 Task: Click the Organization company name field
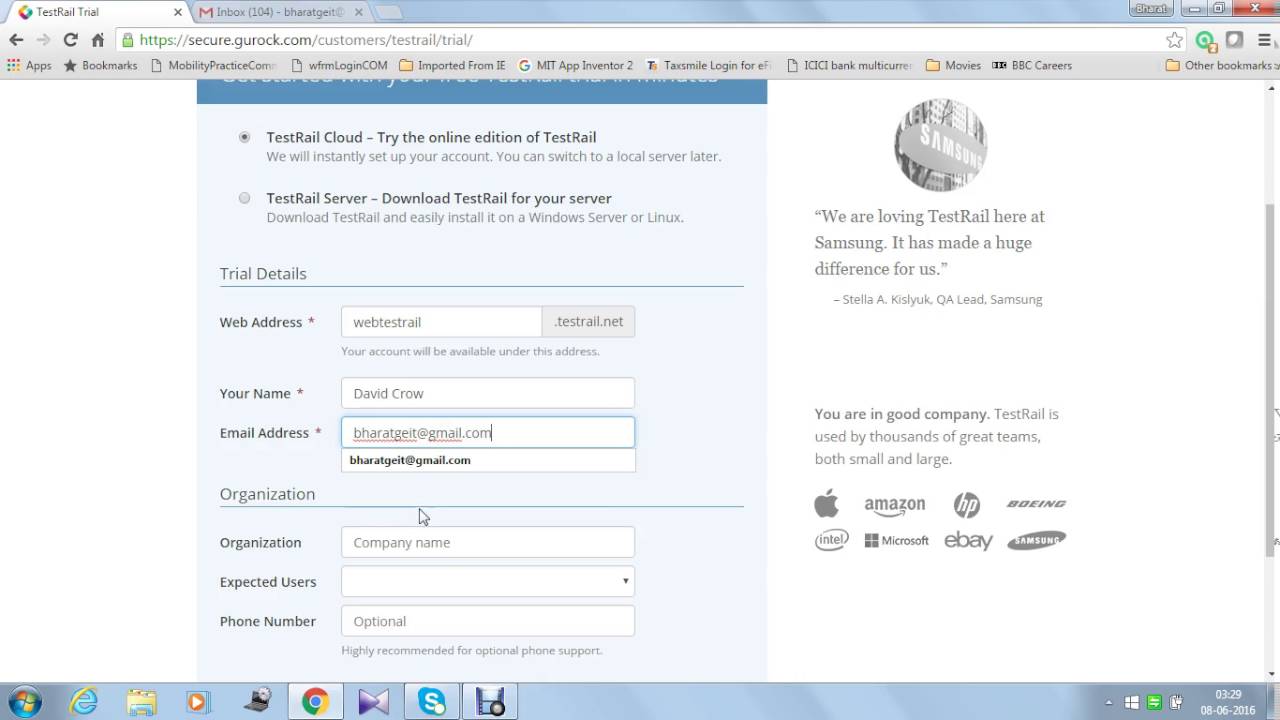[488, 542]
